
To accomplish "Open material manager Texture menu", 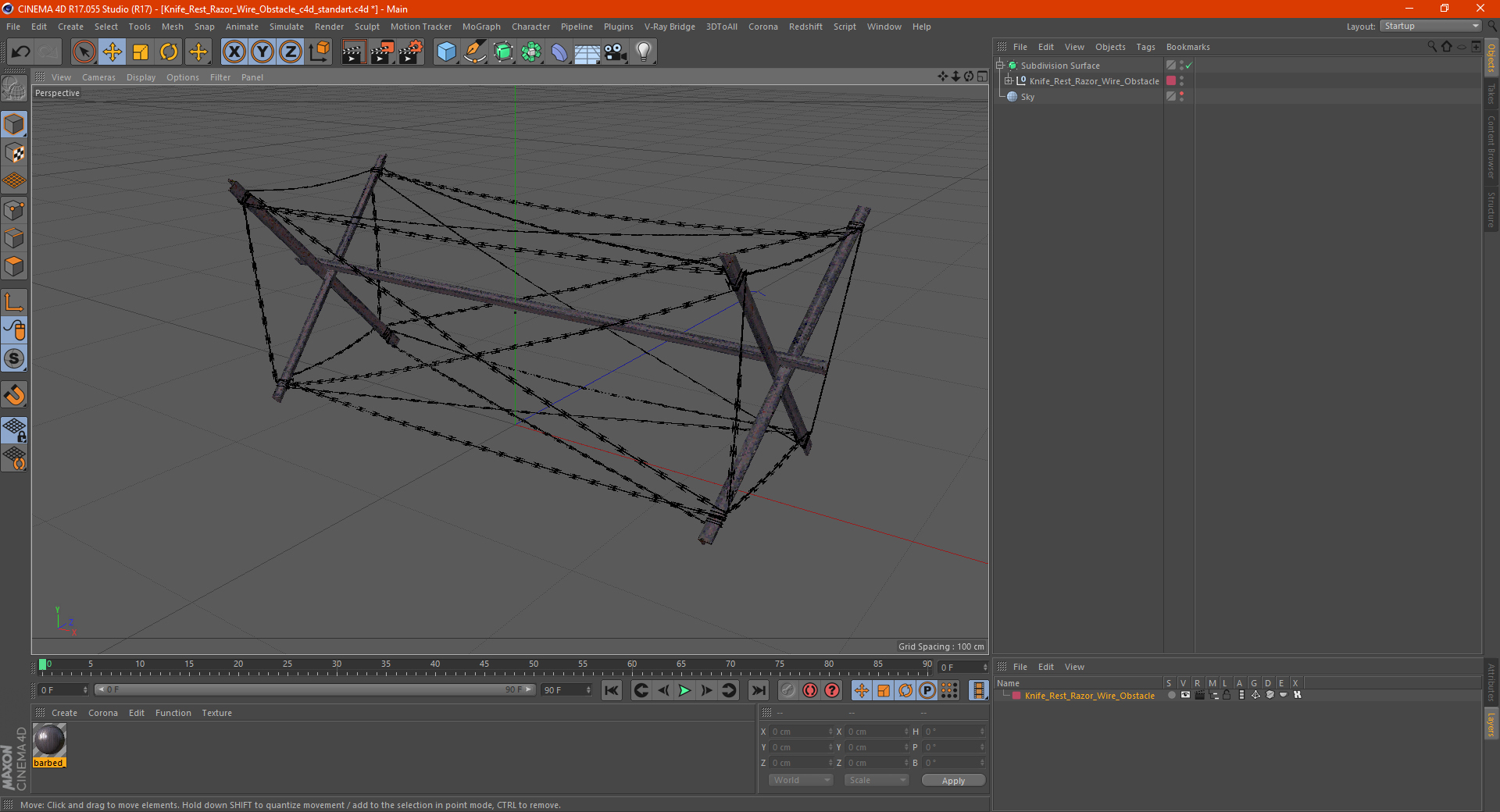I will [x=216, y=713].
